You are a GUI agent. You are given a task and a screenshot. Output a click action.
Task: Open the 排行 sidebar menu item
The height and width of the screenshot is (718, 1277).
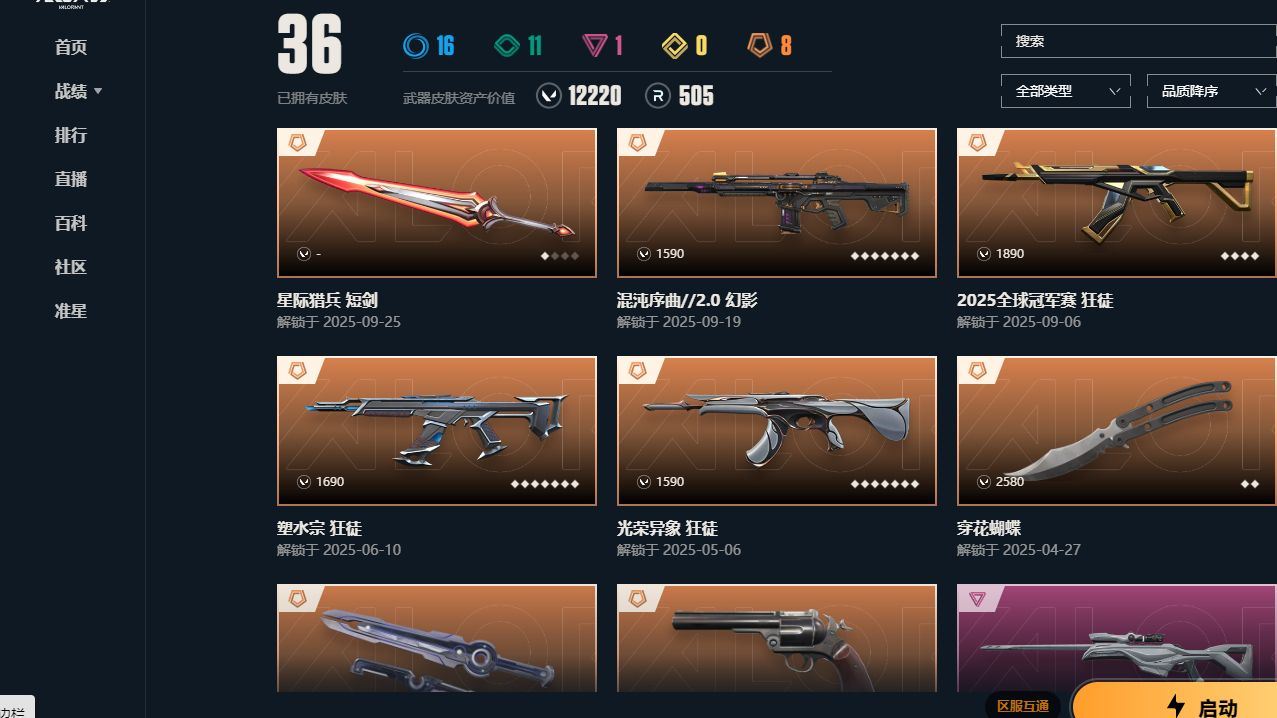(71, 135)
